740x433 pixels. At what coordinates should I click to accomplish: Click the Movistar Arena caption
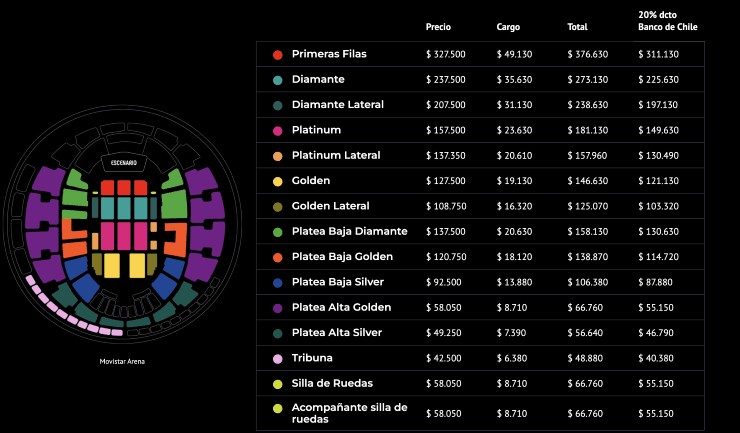pos(122,361)
